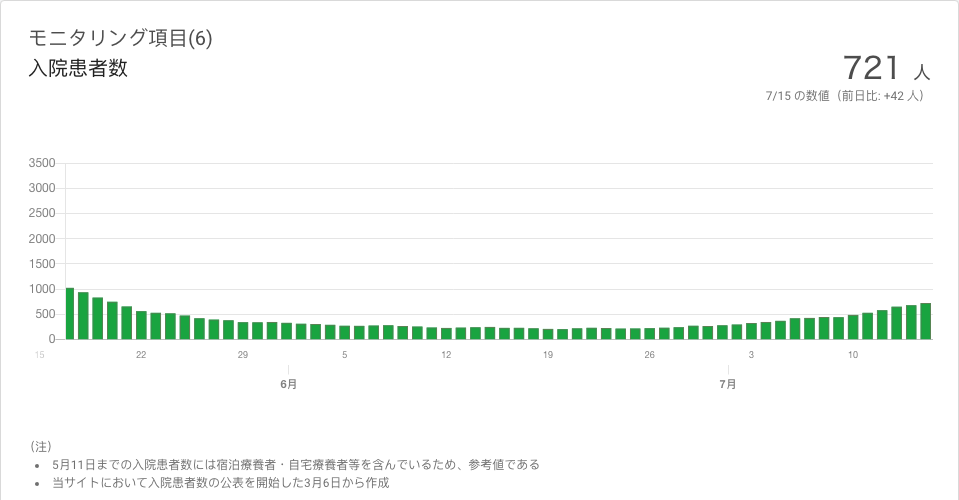
Task: Click the 10 x-axis date label
Action: point(853,355)
